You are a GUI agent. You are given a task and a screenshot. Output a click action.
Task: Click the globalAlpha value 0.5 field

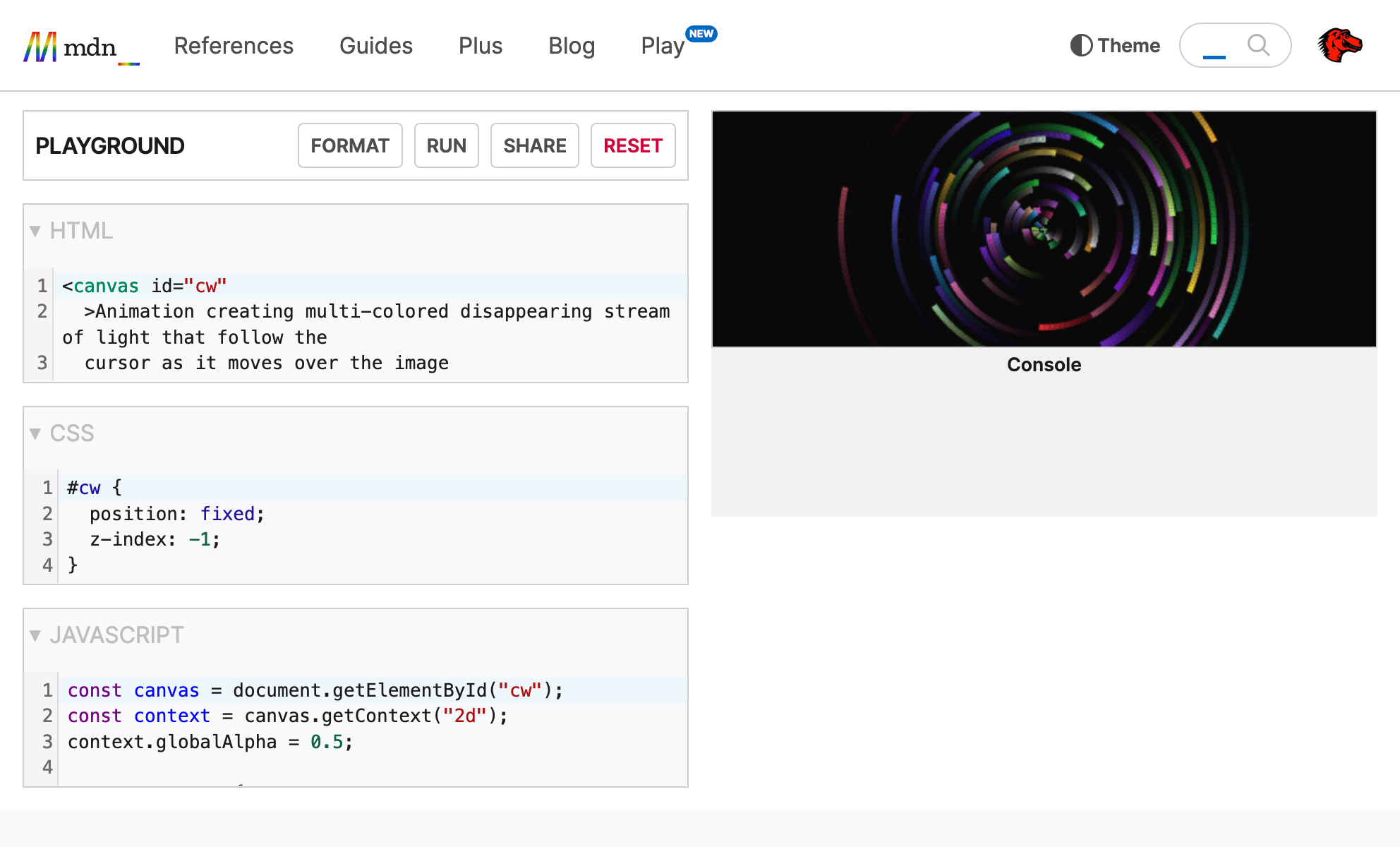pyautogui.click(x=324, y=742)
